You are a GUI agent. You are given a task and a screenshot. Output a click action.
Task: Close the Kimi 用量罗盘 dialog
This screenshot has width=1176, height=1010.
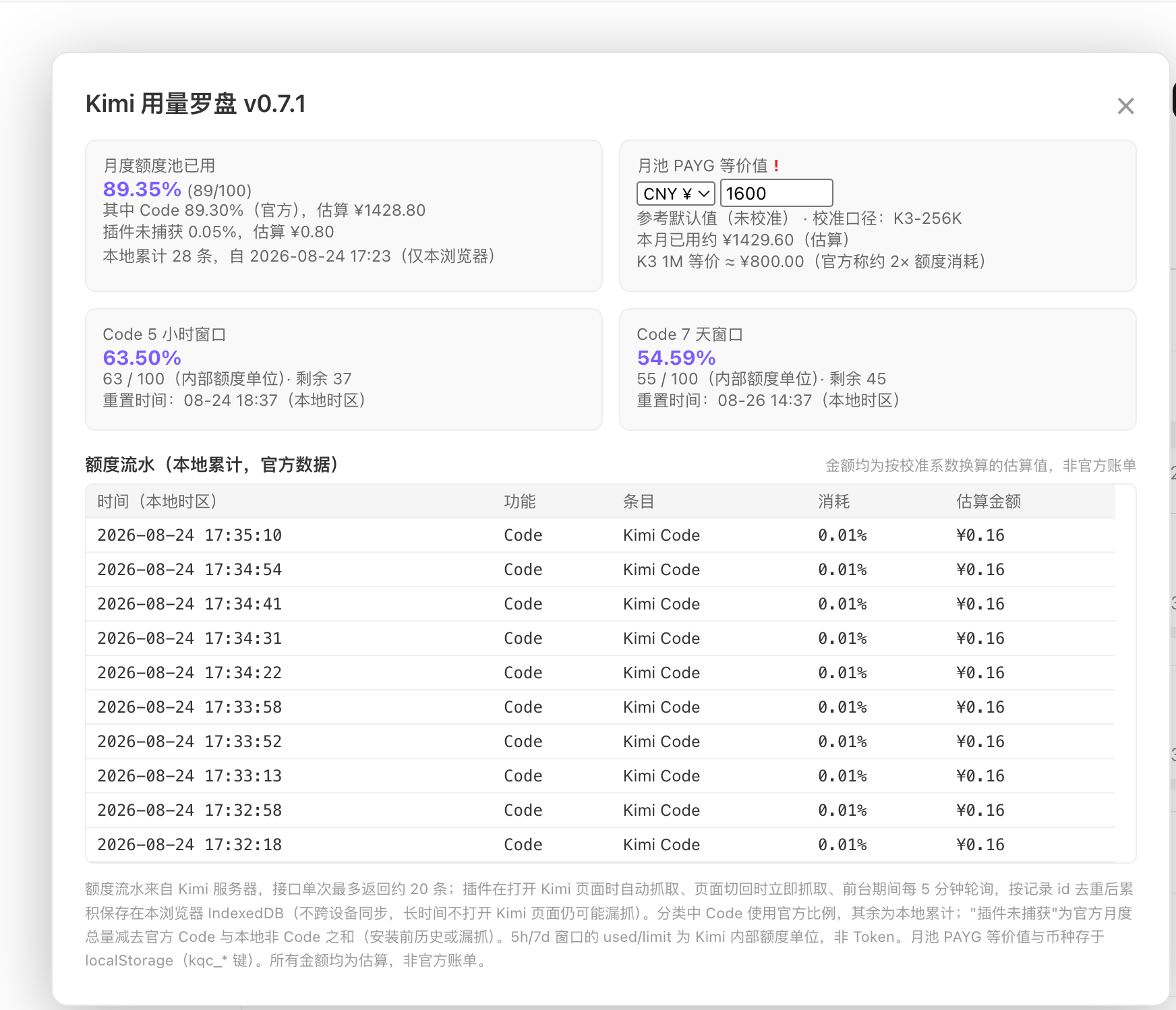point(1125,106)
